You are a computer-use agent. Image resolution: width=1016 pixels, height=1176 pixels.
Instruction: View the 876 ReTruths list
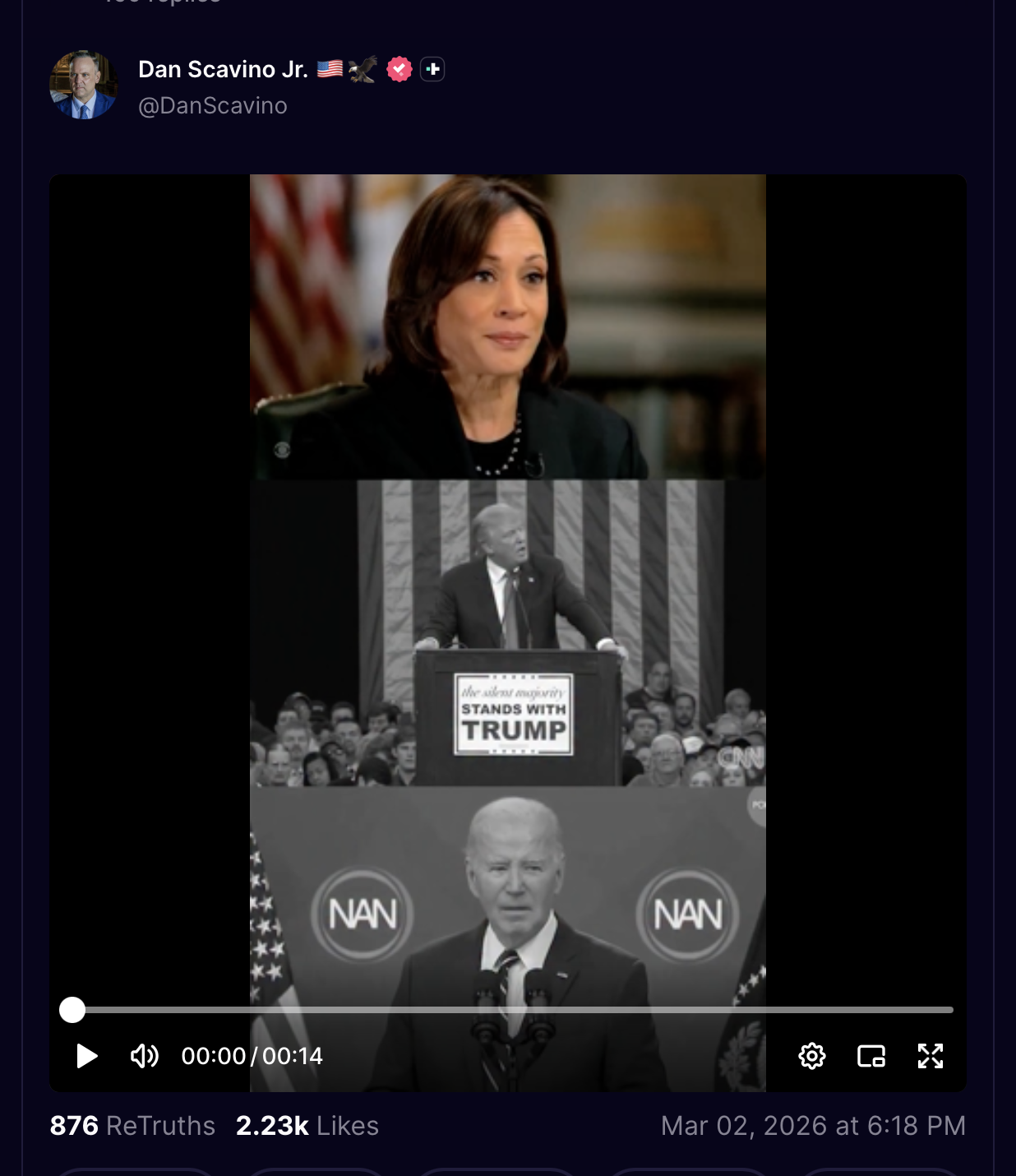(x=132, y=1126)
